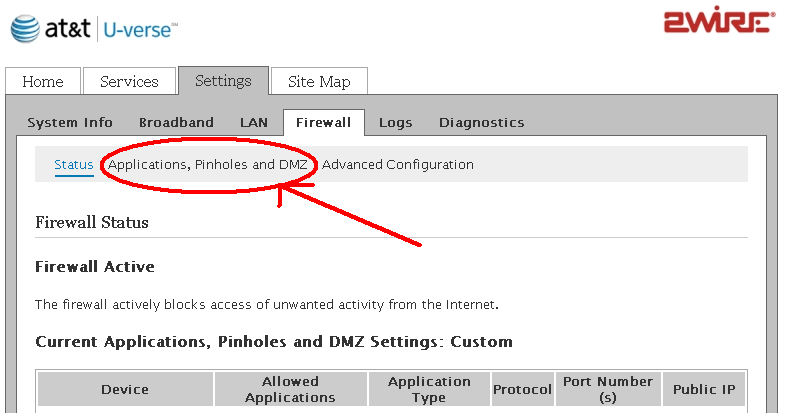Click the AT&T globe logo
The width and height of the screenshot is (785, 413).
[x=25, y=28]
